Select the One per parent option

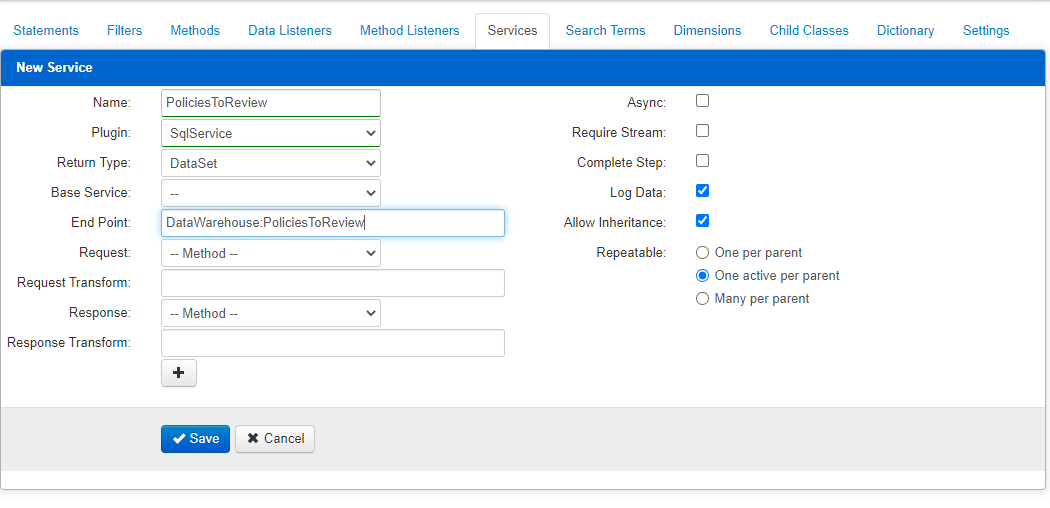click(702, 253)
